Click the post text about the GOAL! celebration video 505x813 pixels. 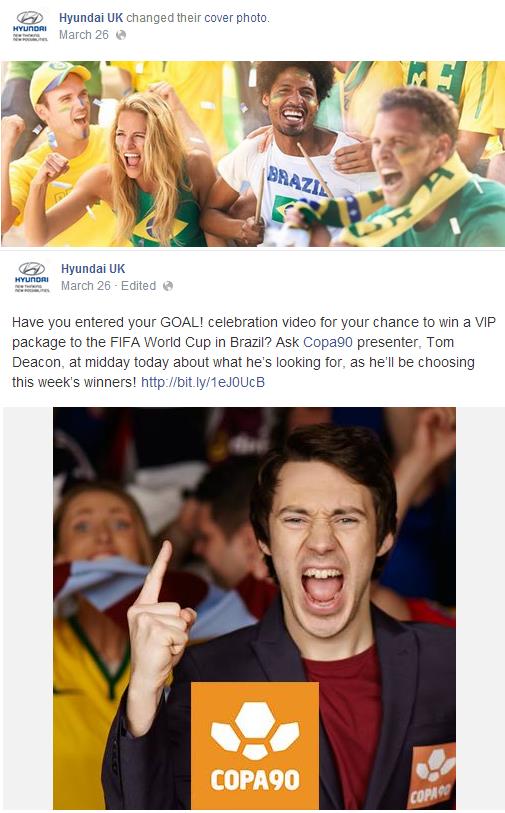(254, 352)
